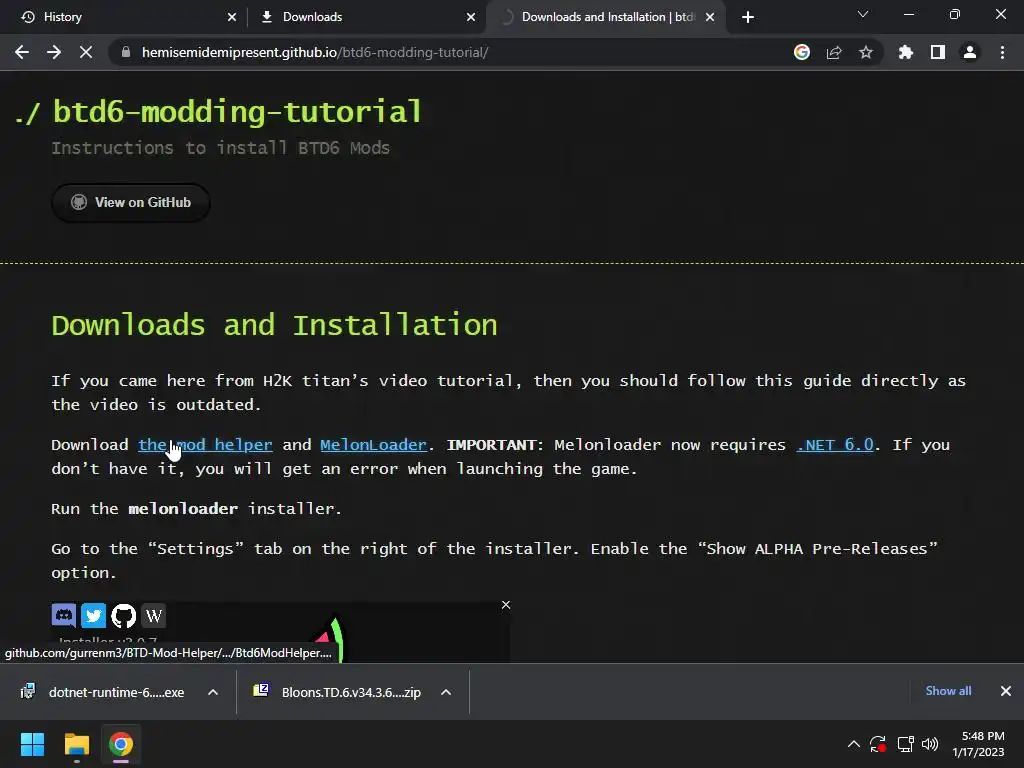The height and width of the screenshot is (768, 1024).
Task: Expand options for dotnet-runtime download
Action: click(x=213, y=692)
